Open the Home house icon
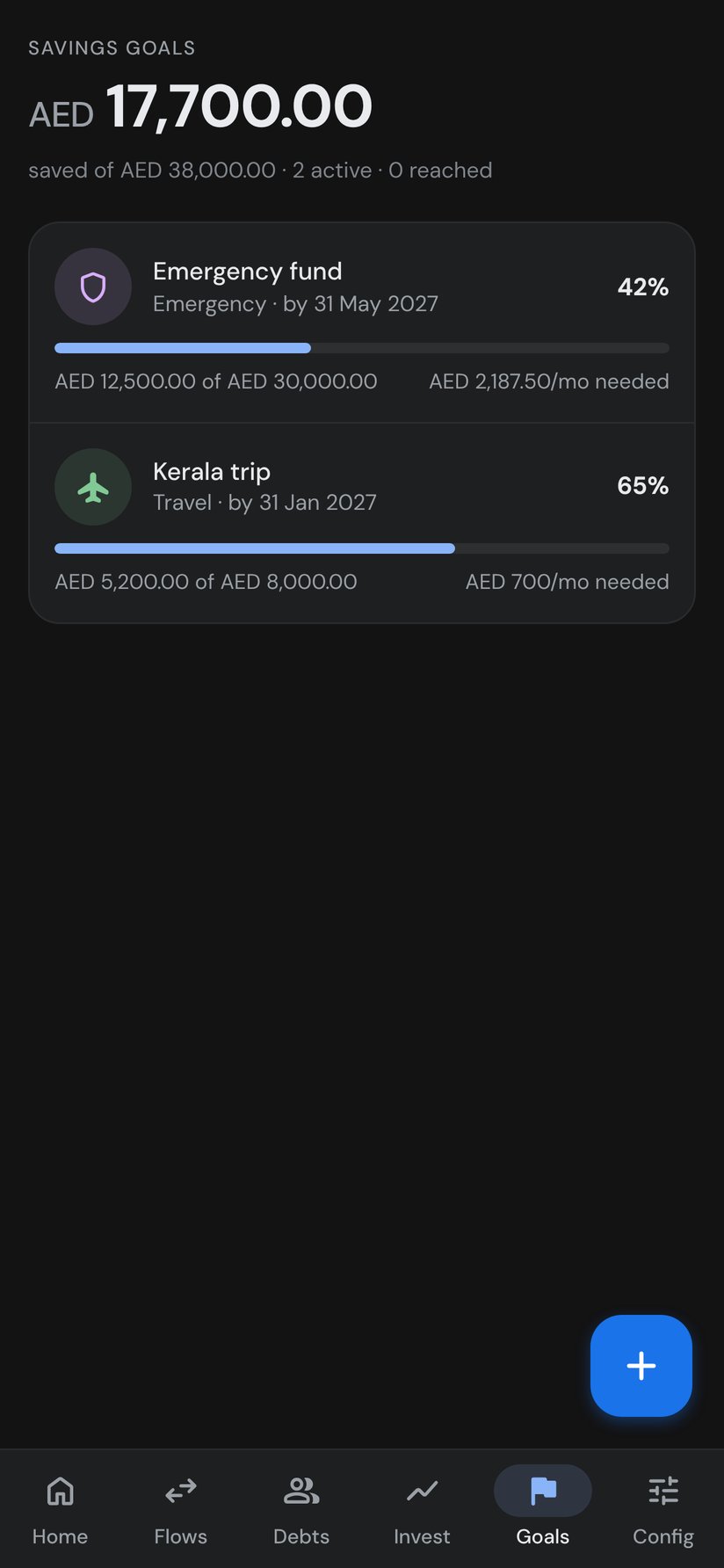This screenshot has width=724, height=1568. click(x=60, y=1491)
